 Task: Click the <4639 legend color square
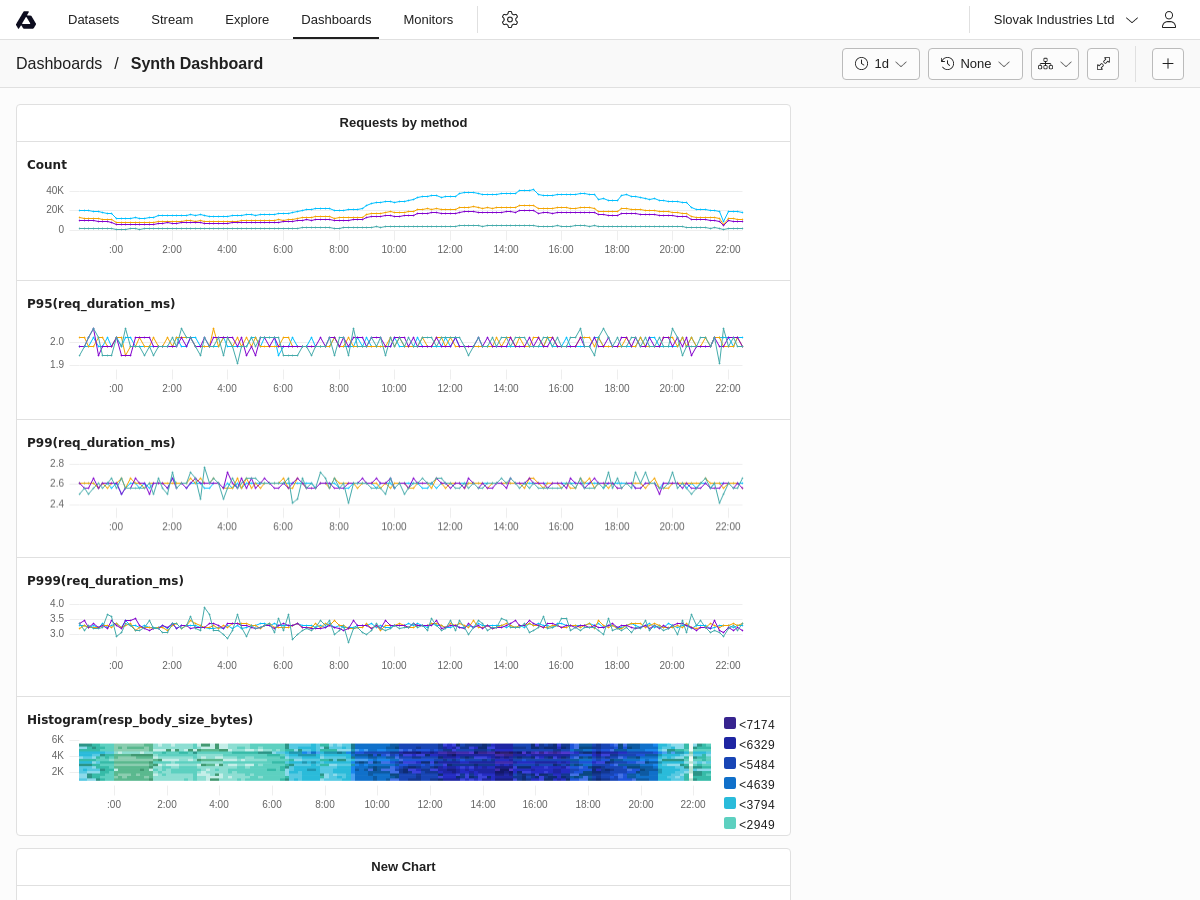coord(730,783)
